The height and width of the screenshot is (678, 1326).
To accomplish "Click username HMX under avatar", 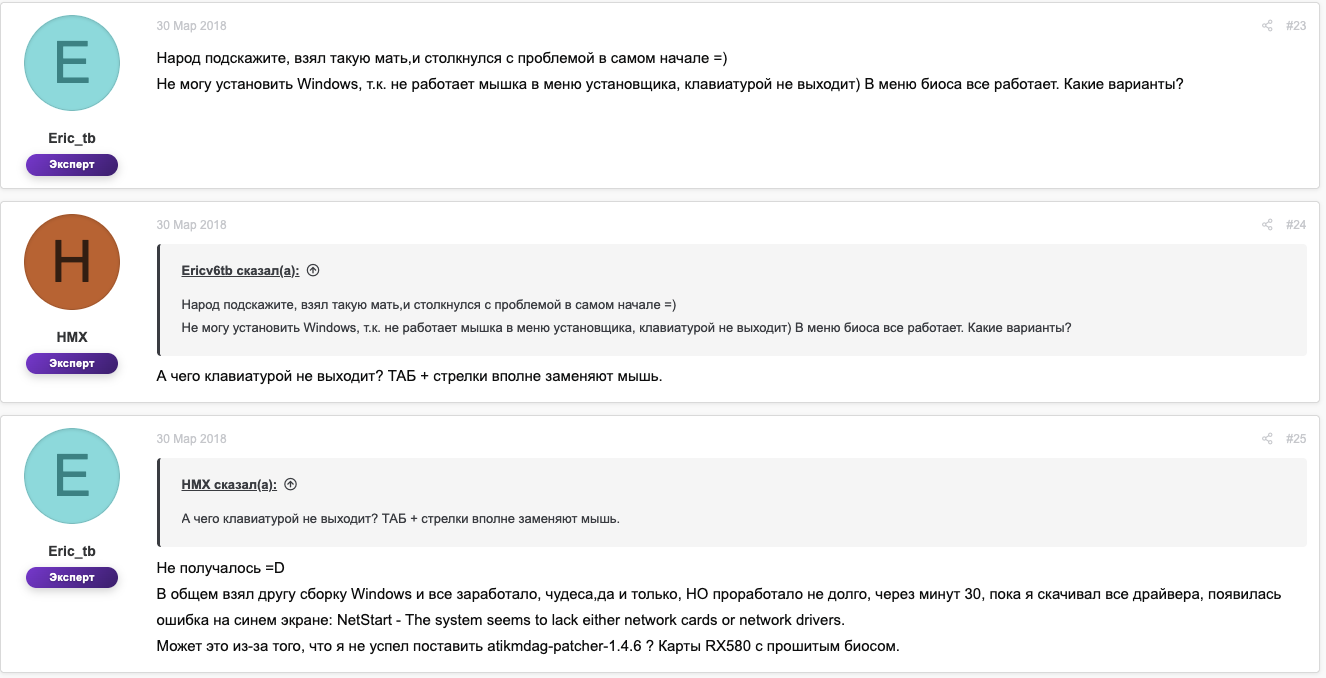I will pos(72,337).
